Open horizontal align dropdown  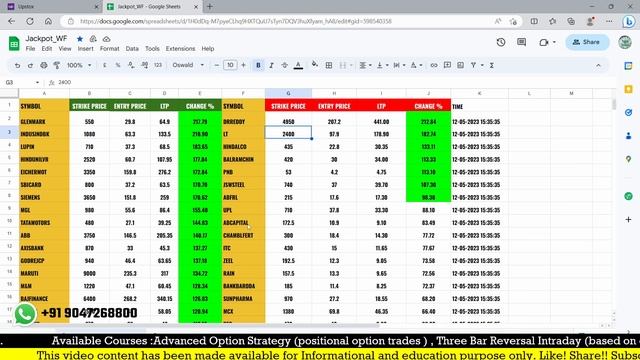click(365, 65)
